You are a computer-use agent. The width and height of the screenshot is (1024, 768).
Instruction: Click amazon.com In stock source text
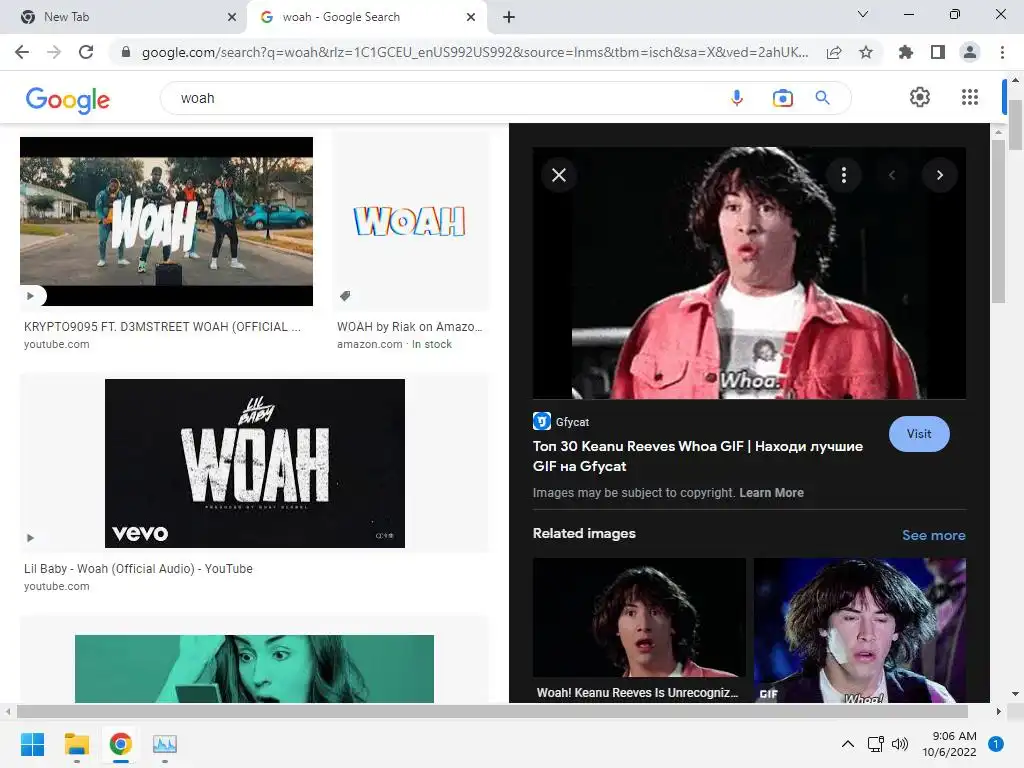(394, 344)
